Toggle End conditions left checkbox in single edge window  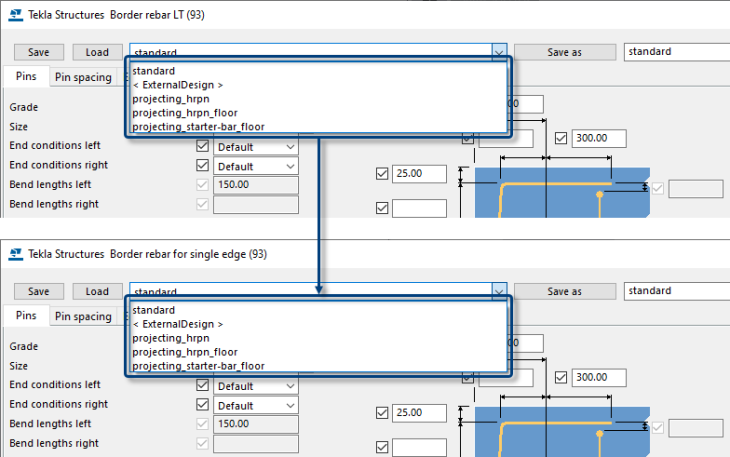203,385
